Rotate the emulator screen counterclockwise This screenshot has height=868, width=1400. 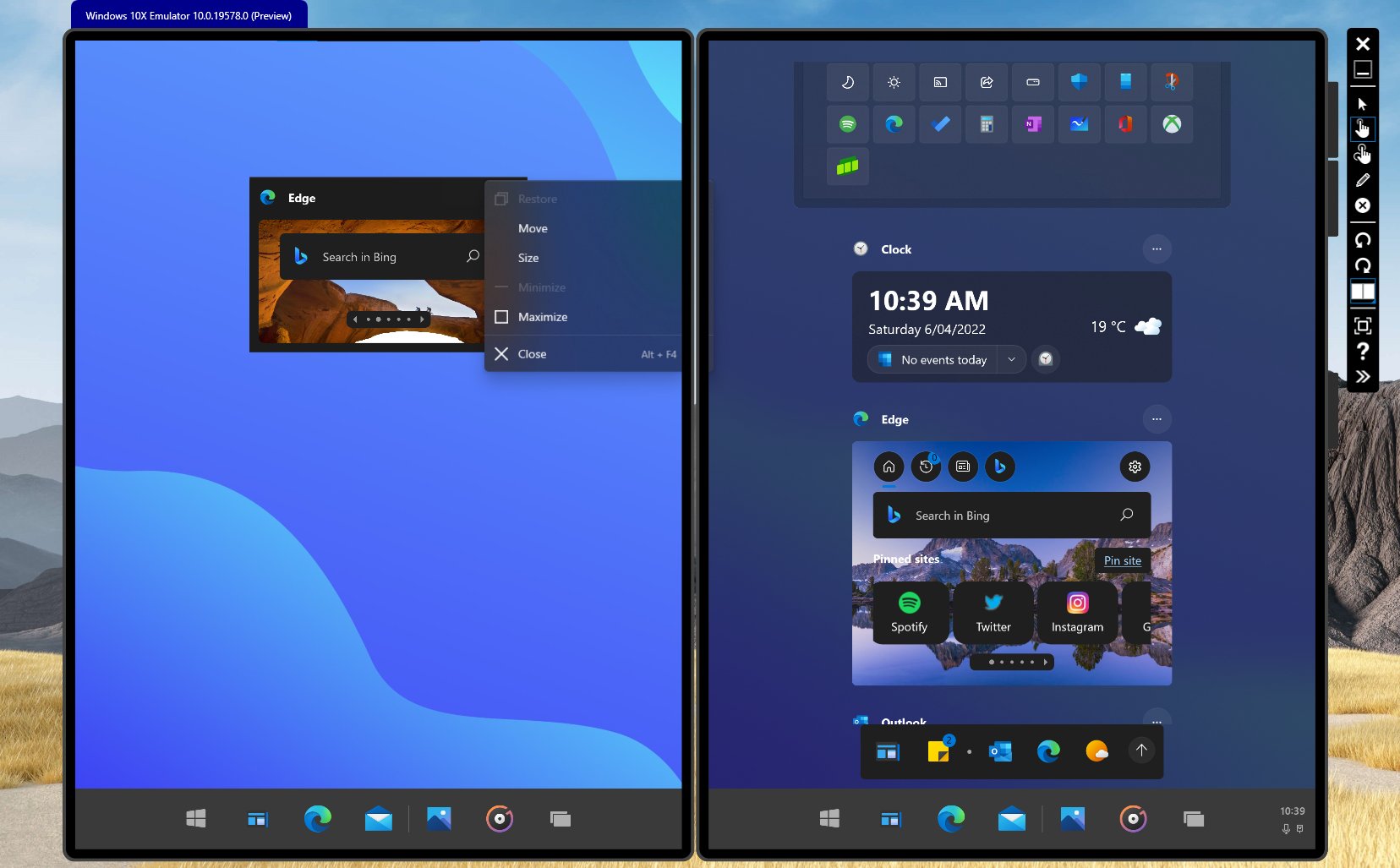point(1362,241)
